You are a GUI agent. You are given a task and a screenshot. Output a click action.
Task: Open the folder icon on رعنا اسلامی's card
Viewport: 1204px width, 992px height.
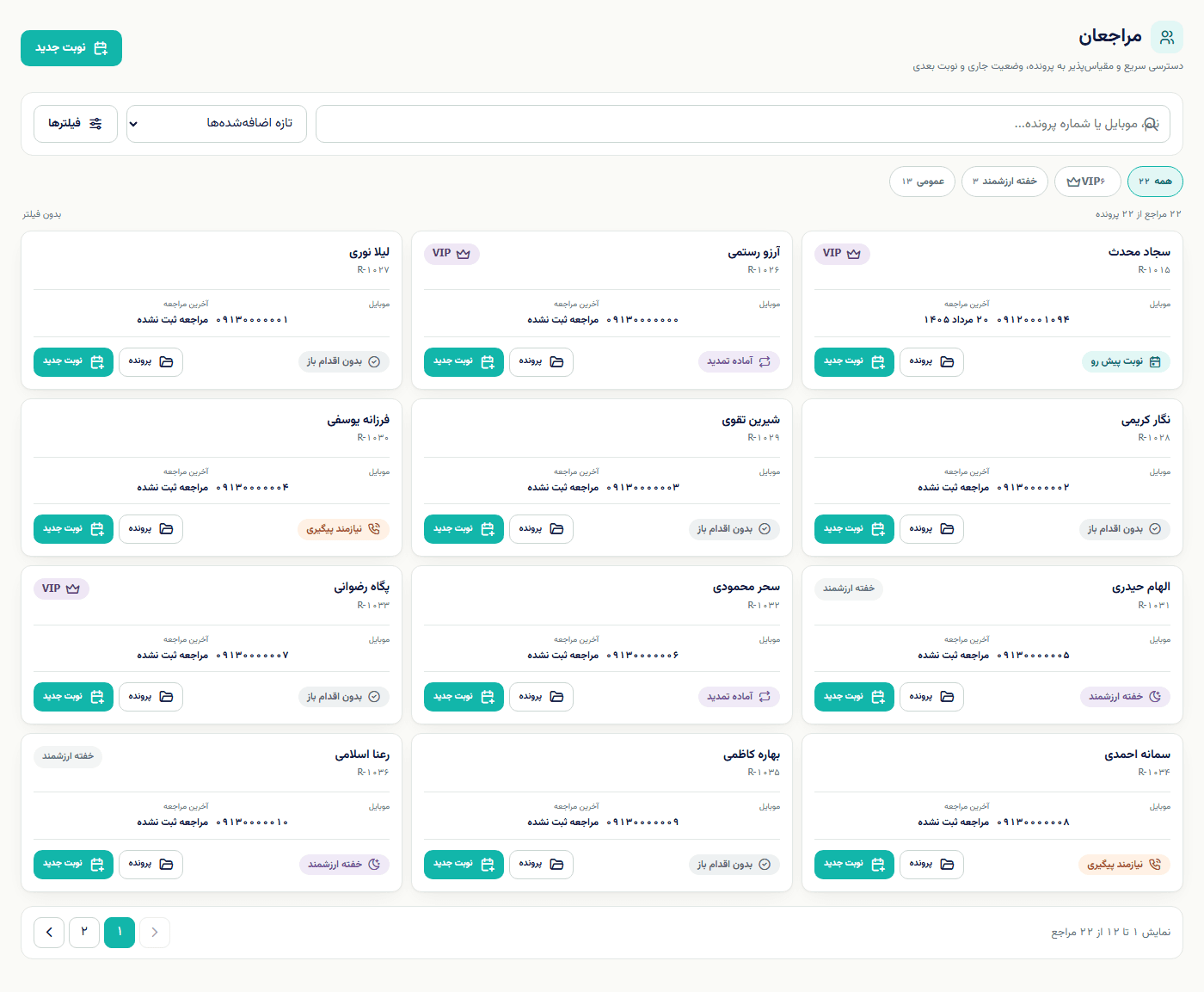pyautogui.click(x=166, y=864)
